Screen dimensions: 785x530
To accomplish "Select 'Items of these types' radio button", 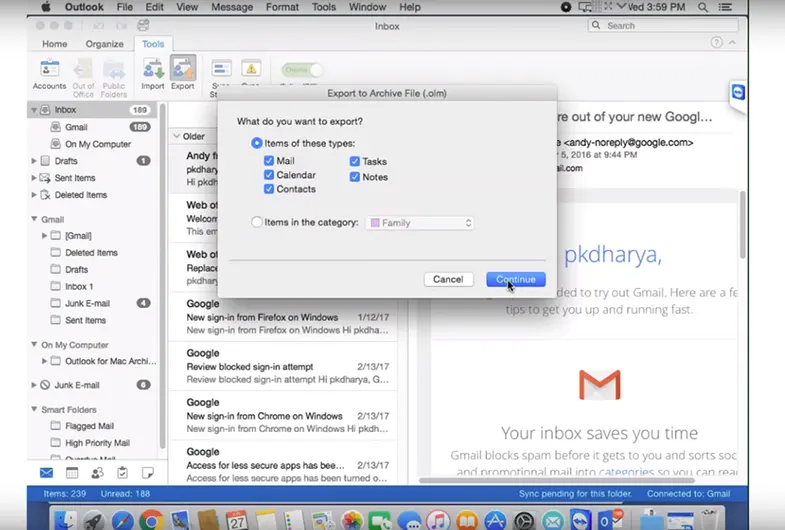I will (256, 143).
